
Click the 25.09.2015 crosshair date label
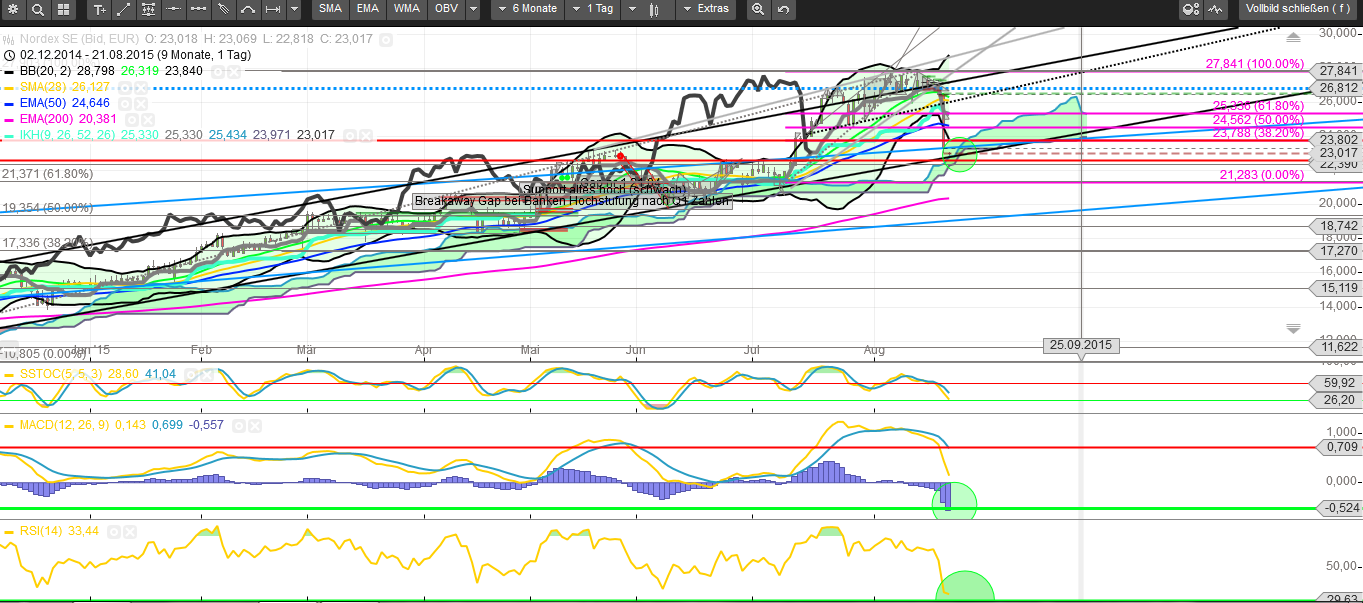pyautogui.click(x=1080, y=345)
